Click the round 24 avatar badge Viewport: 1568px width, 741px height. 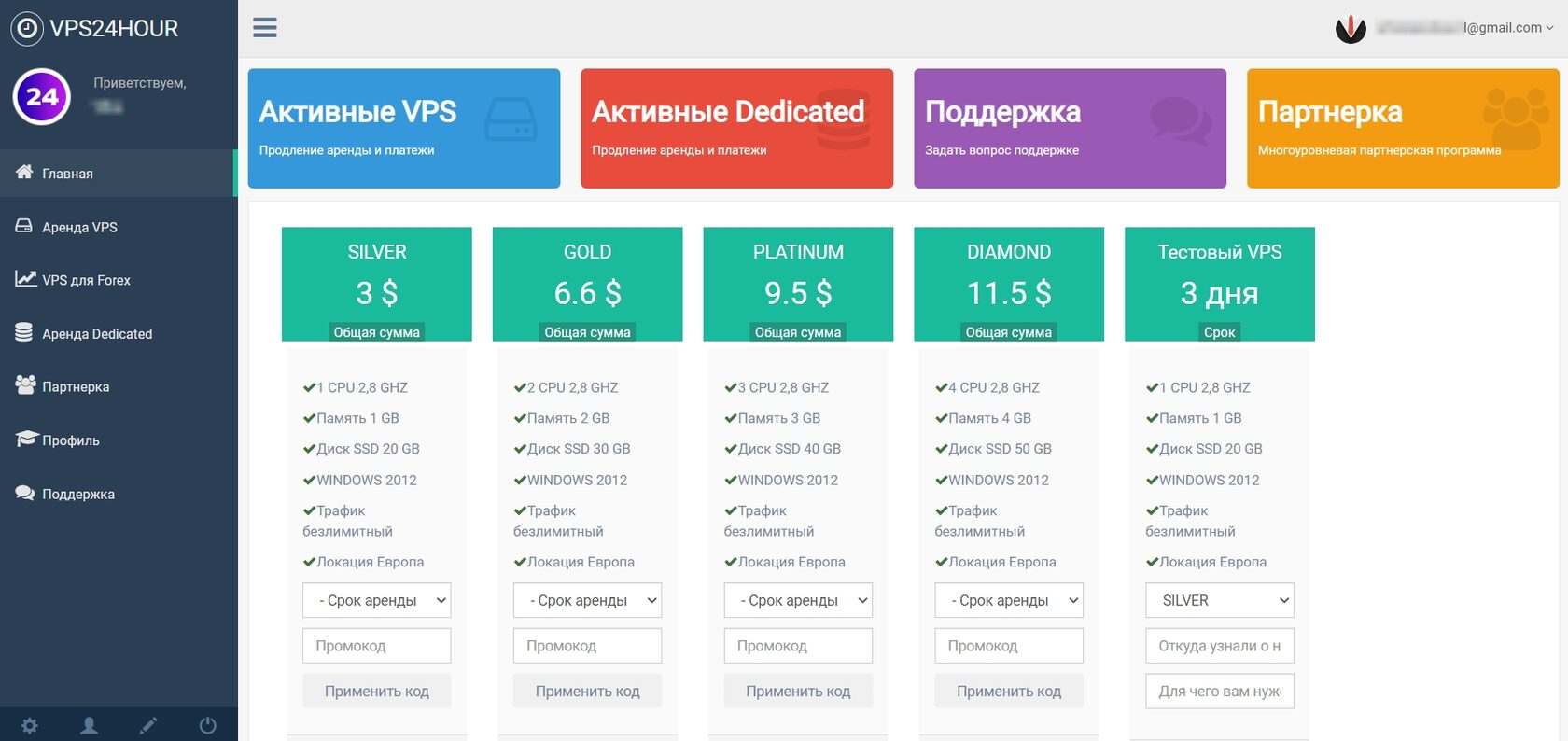tap(41, 96)
